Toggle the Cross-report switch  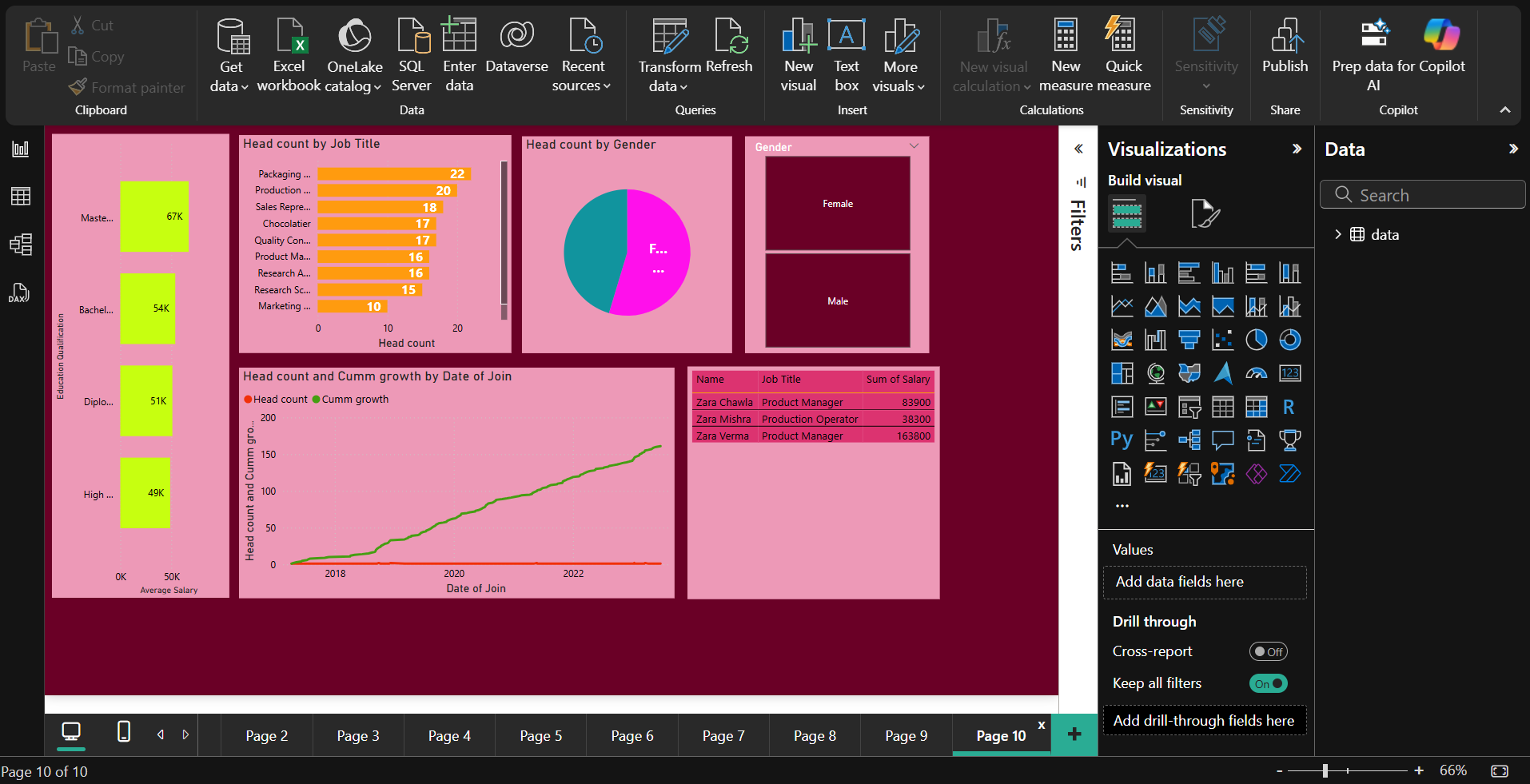(x=1268, y=652)
